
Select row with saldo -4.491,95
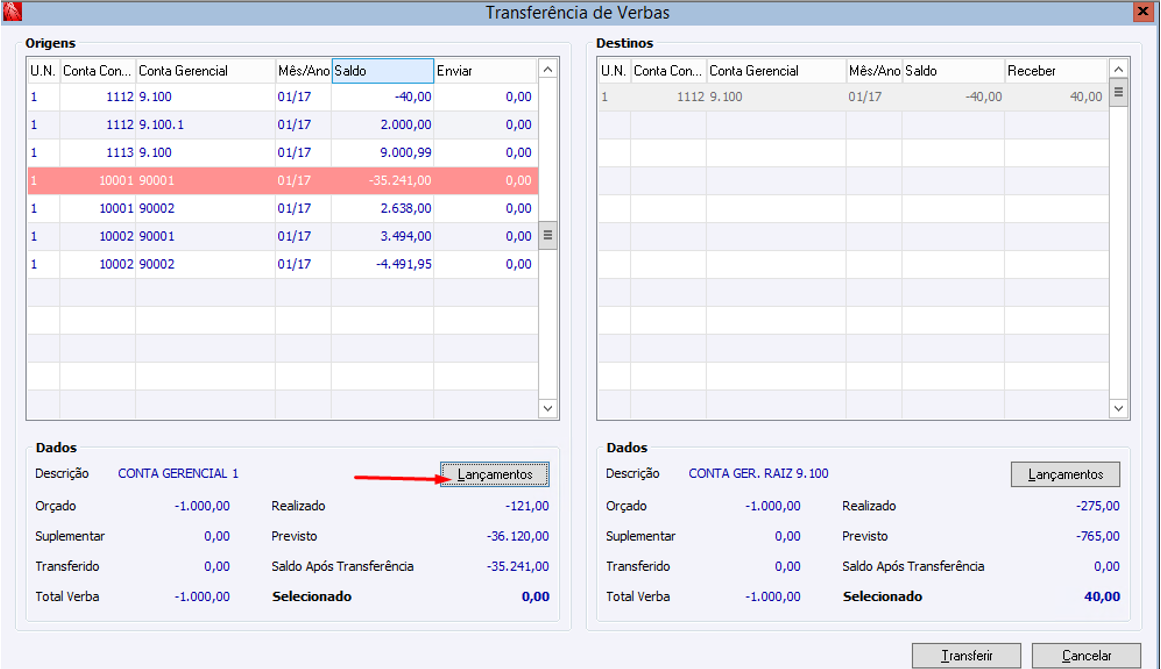(282, 264)
